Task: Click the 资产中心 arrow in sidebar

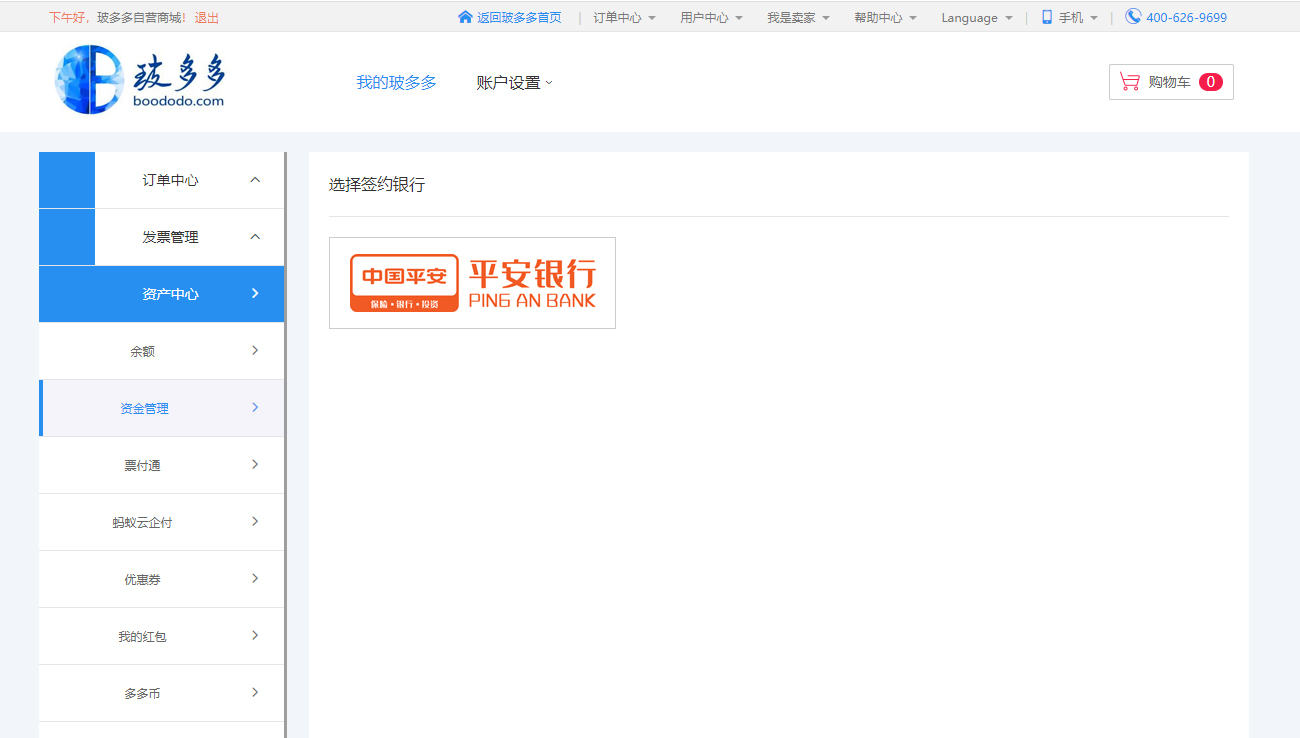Action: click(x=255, y=293)
